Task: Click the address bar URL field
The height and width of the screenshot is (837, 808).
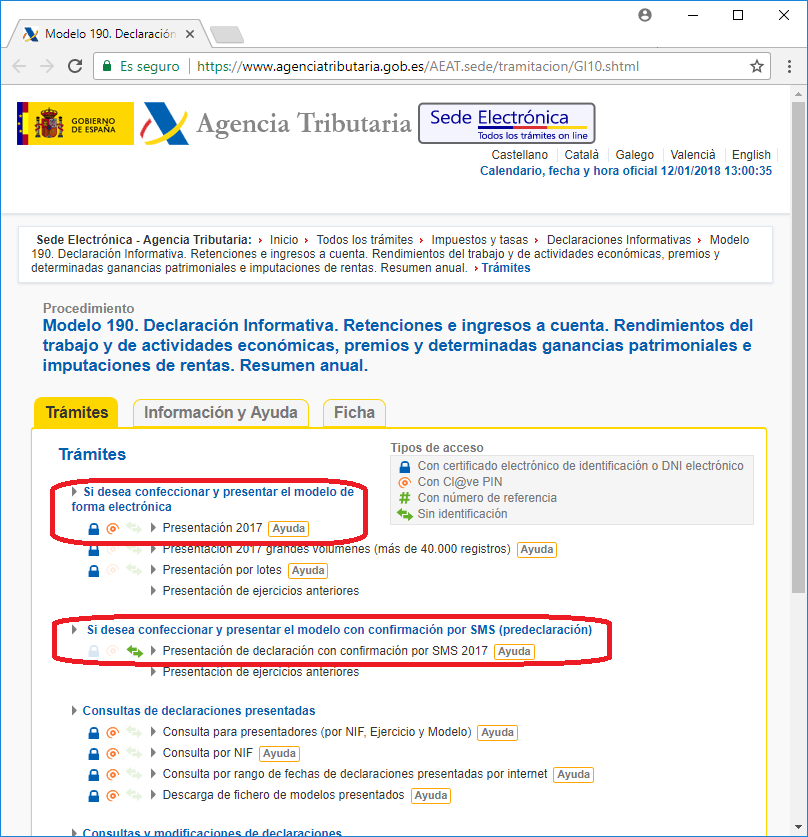Action: pyautogui.click(x=417, y=66)
